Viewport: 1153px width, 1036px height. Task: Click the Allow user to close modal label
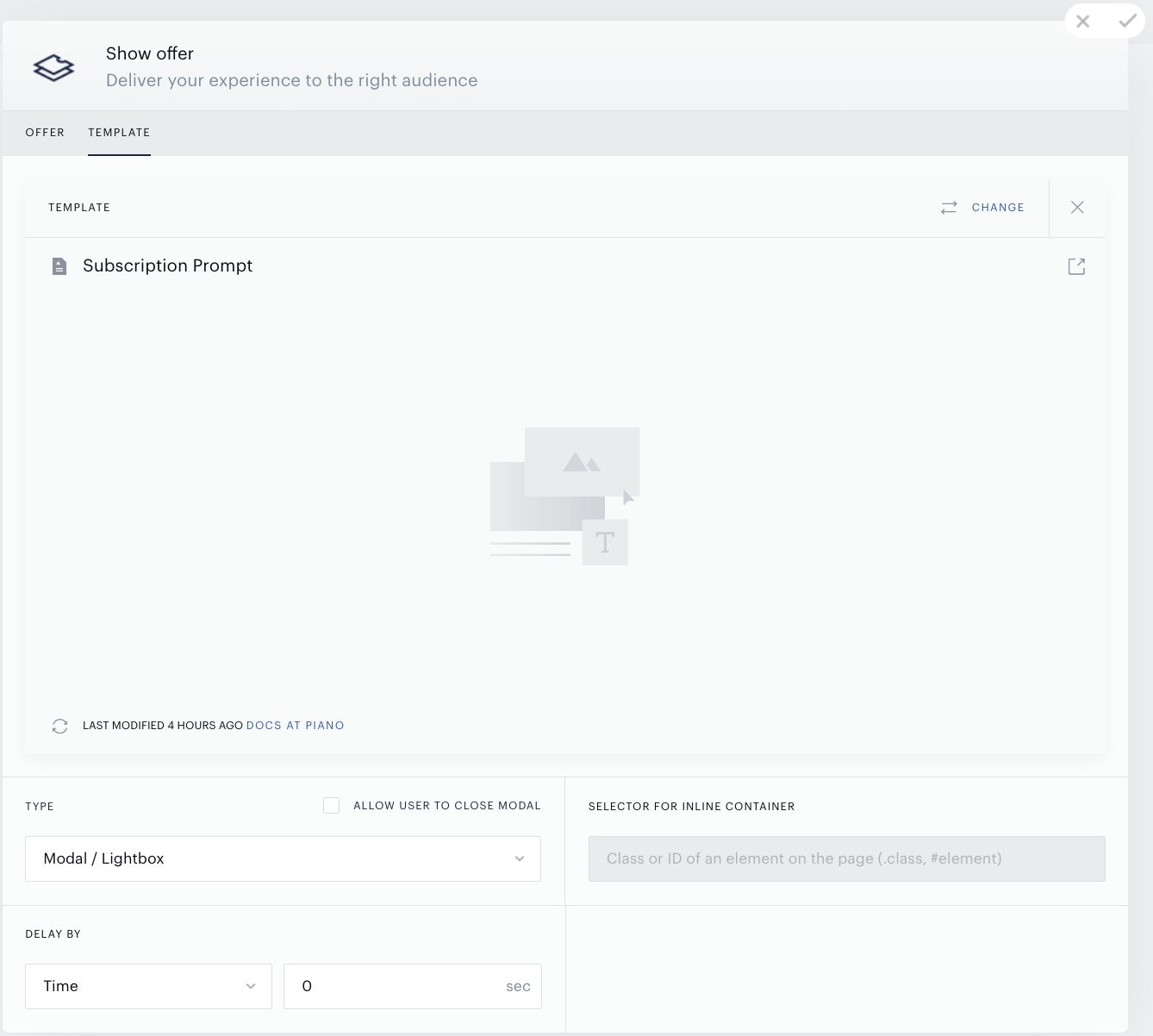[x=447, y=806]
